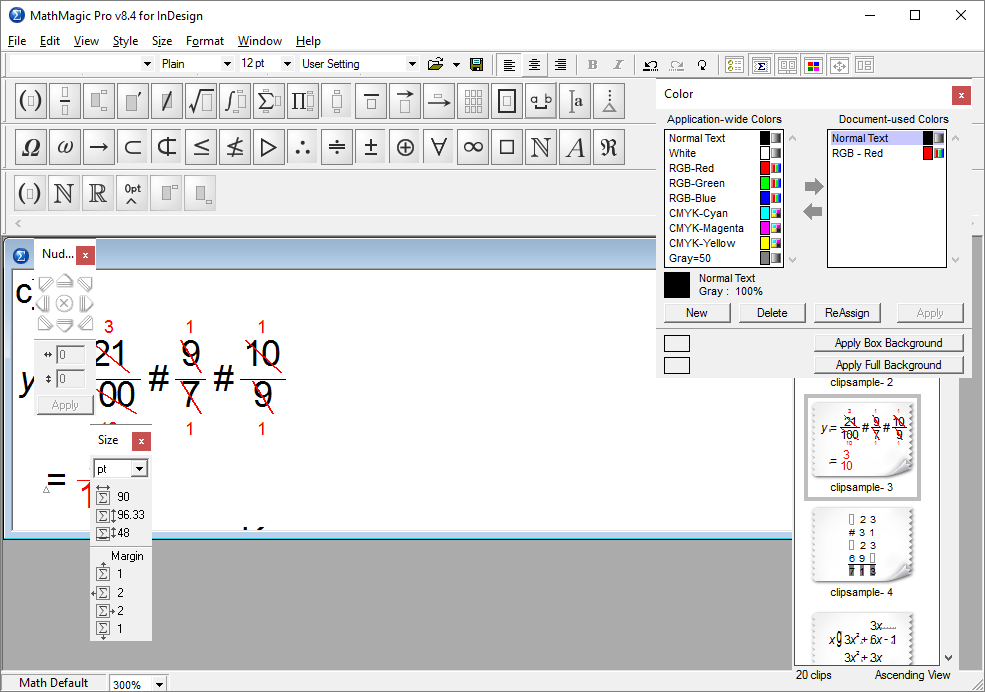Select the fraction template icon
The height and width of the screenshot is (692, 985).
tap(65, 100)
